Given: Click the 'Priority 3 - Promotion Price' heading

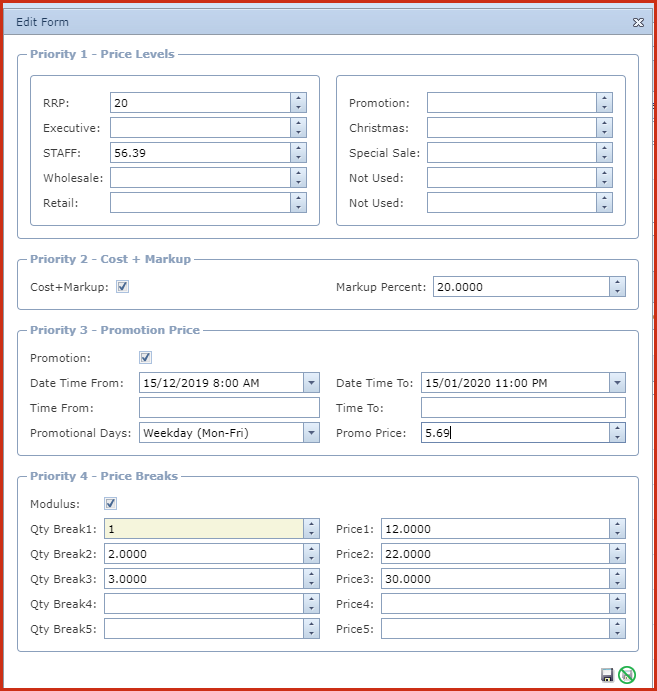Looking at the screenshot, I should pos(115,330).
